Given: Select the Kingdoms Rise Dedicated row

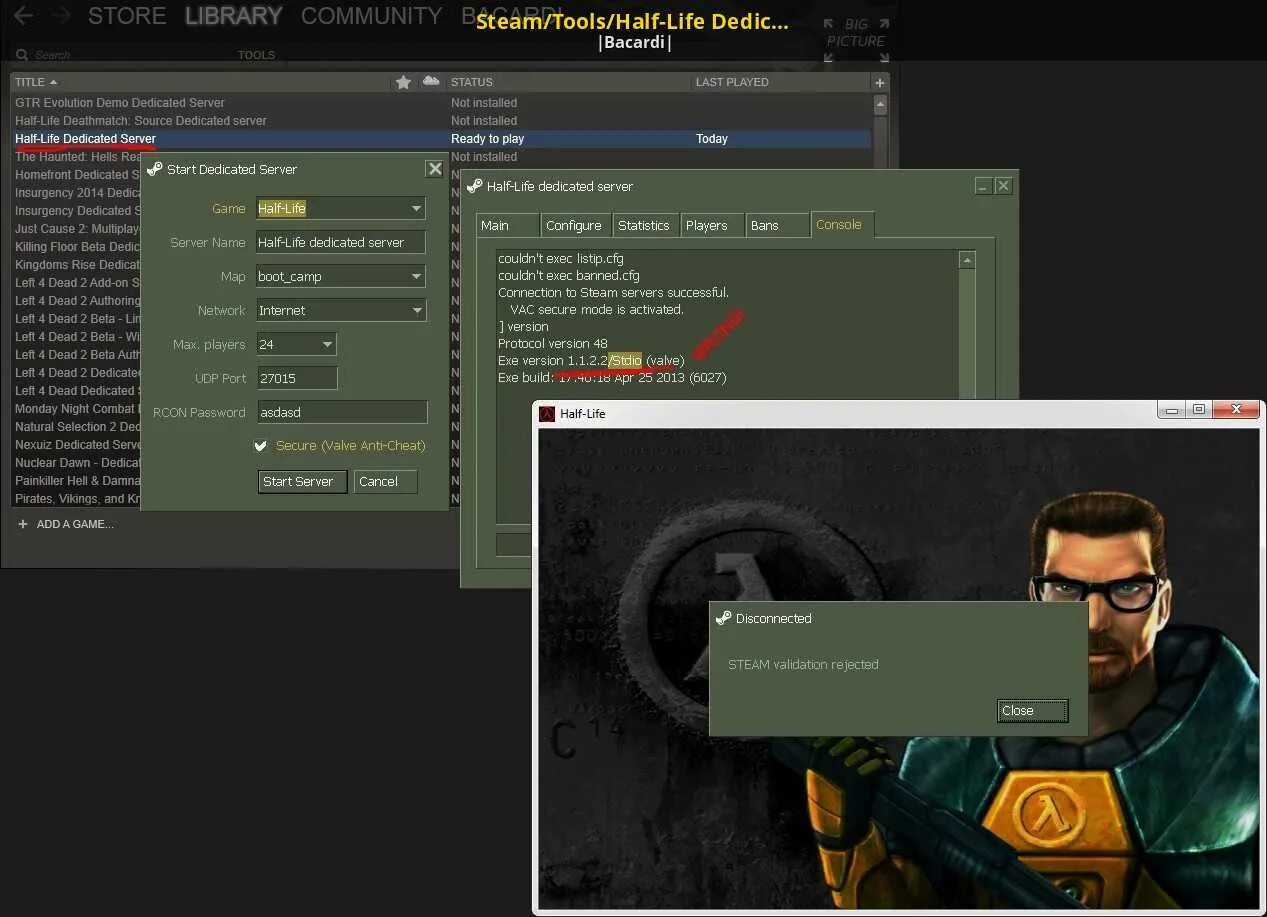Looking at the screenshot, I should tap(78, 265).
